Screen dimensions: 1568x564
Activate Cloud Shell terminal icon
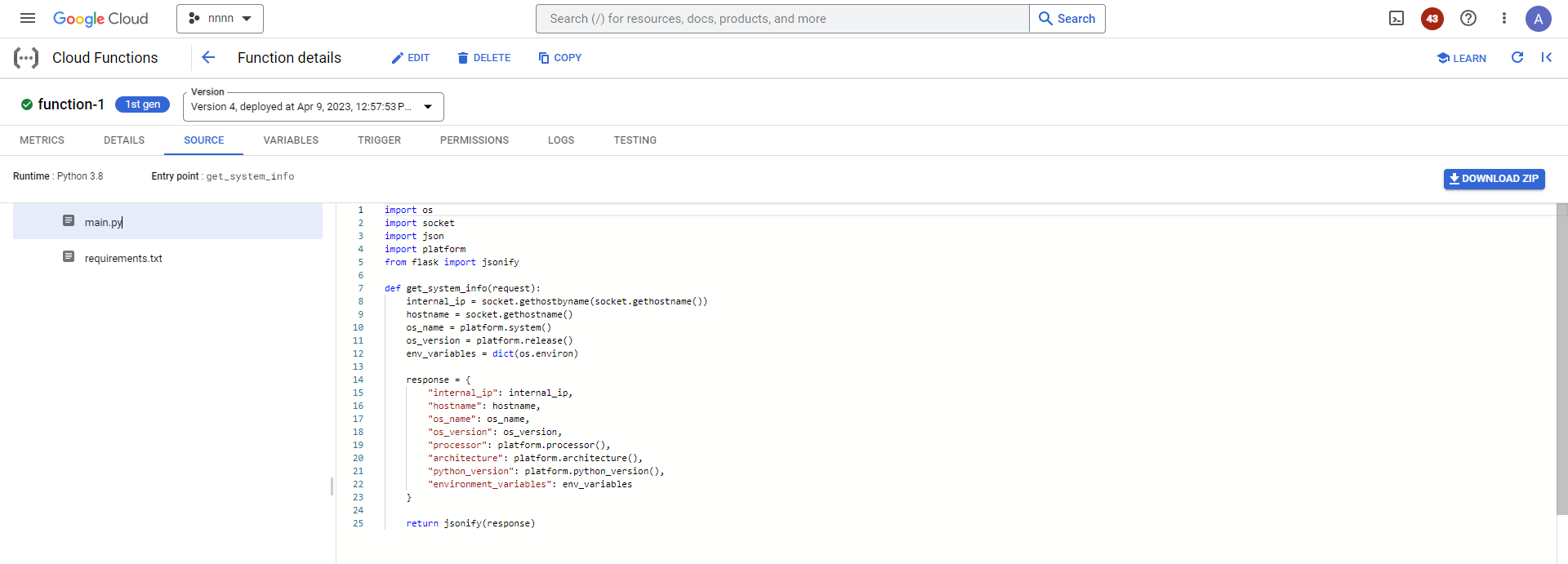coord(1396,19)
